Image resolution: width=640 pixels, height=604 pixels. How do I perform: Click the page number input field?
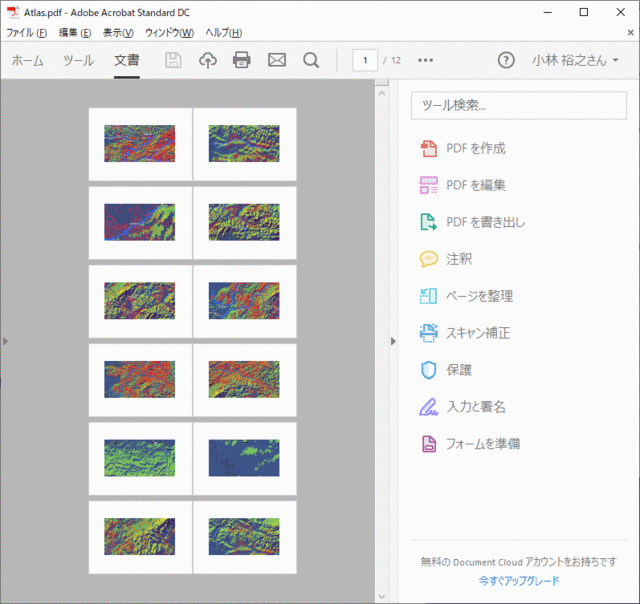click(x=365, y=60)
